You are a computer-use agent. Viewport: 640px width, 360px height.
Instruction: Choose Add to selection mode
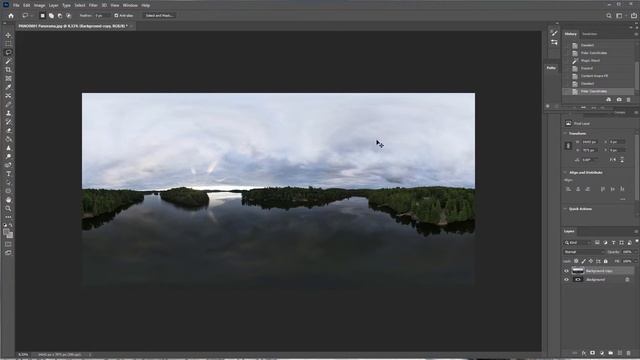(x=51, y=16)
